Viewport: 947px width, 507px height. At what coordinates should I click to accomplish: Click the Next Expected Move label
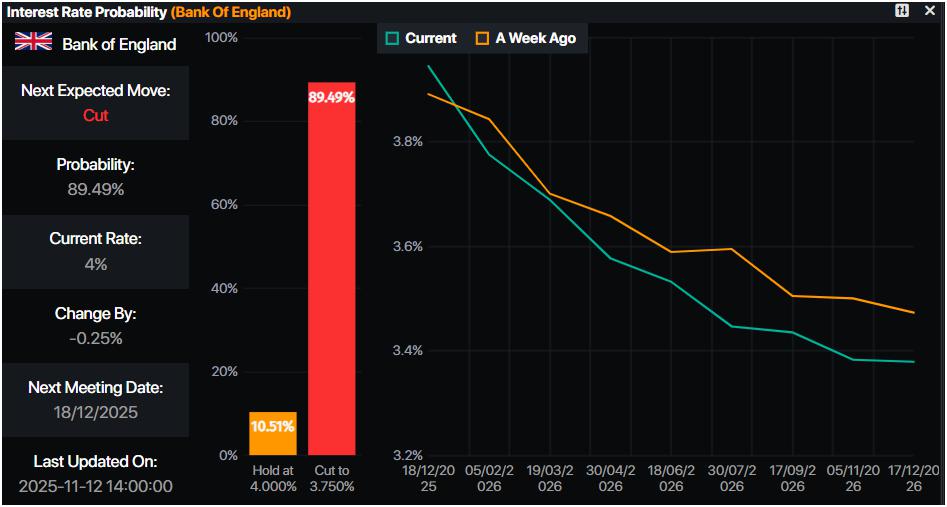point(95,91)
